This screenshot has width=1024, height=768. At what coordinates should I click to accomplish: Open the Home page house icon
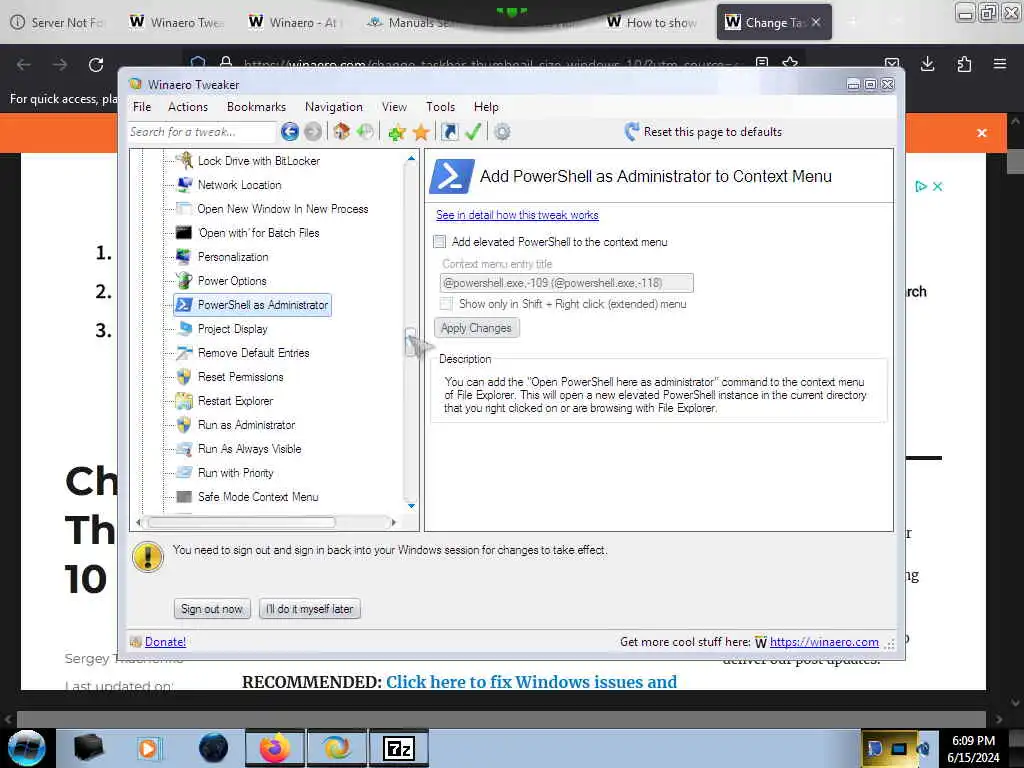coord(342,132)
